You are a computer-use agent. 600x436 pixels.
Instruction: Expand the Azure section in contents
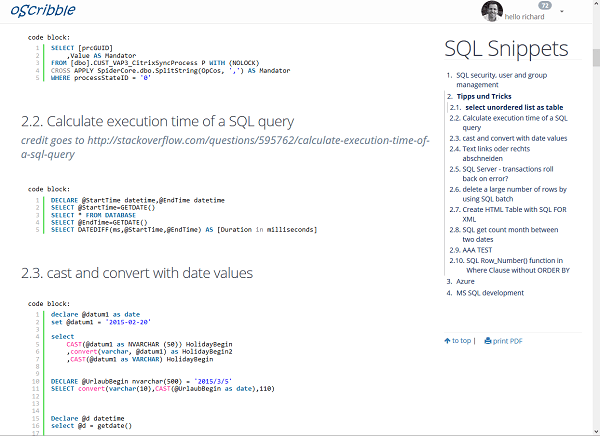468,282
